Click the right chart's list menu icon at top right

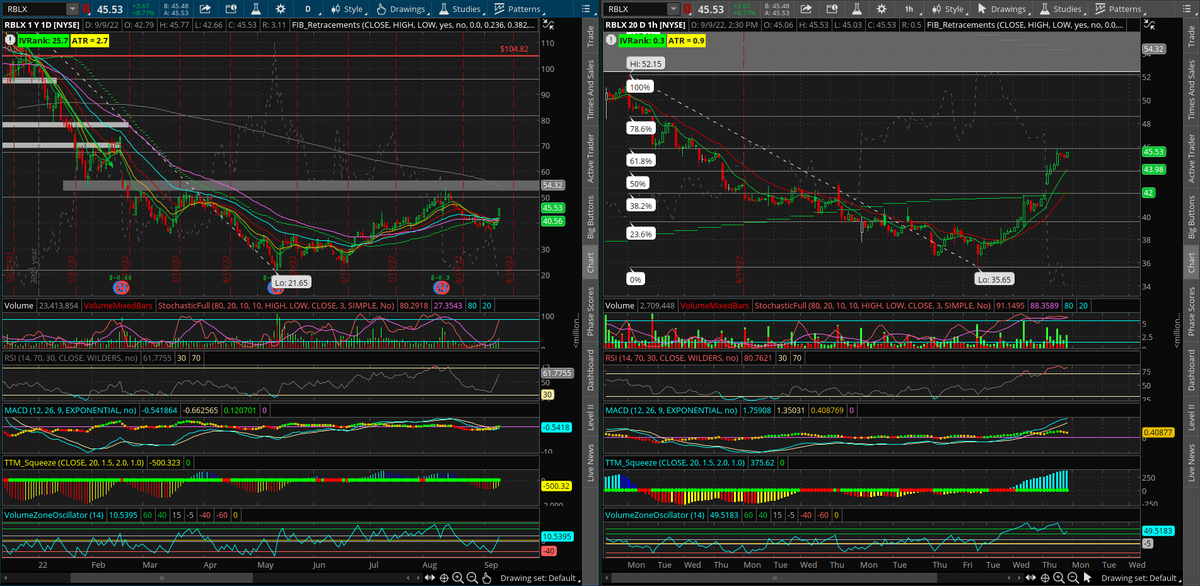[x=1187, y=9]
